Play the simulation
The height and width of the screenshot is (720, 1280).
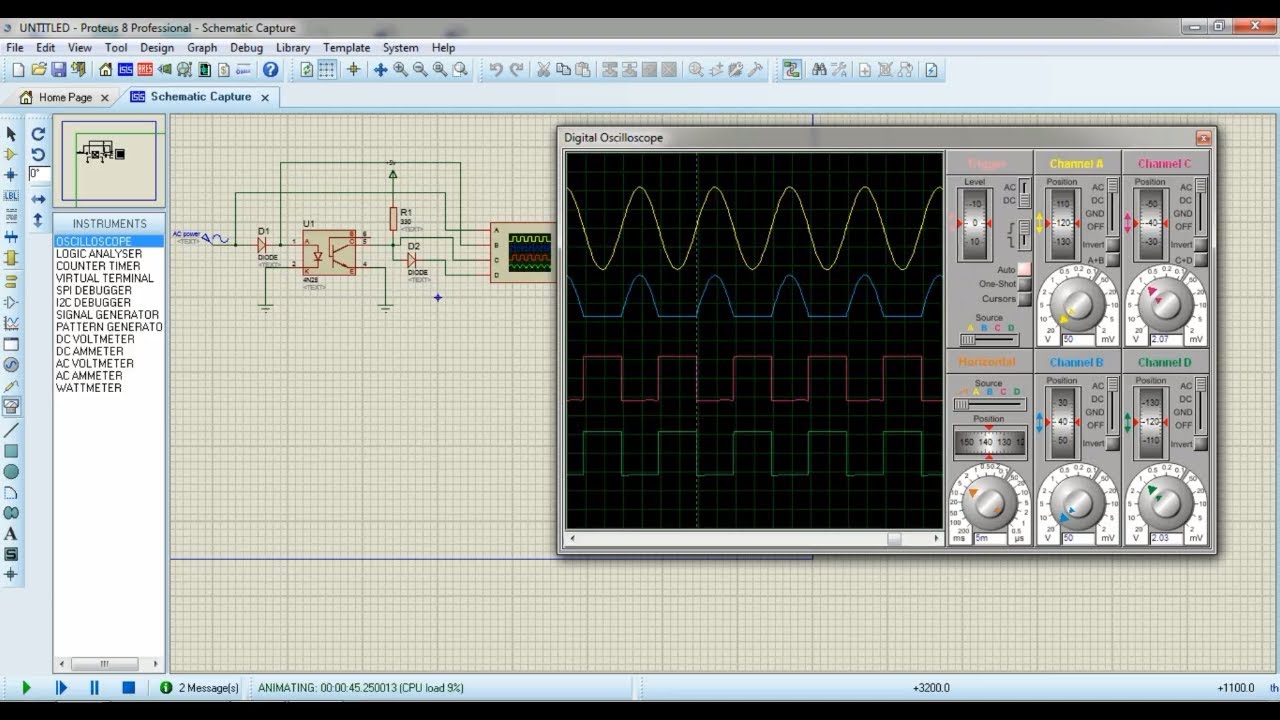coord(27,688)
